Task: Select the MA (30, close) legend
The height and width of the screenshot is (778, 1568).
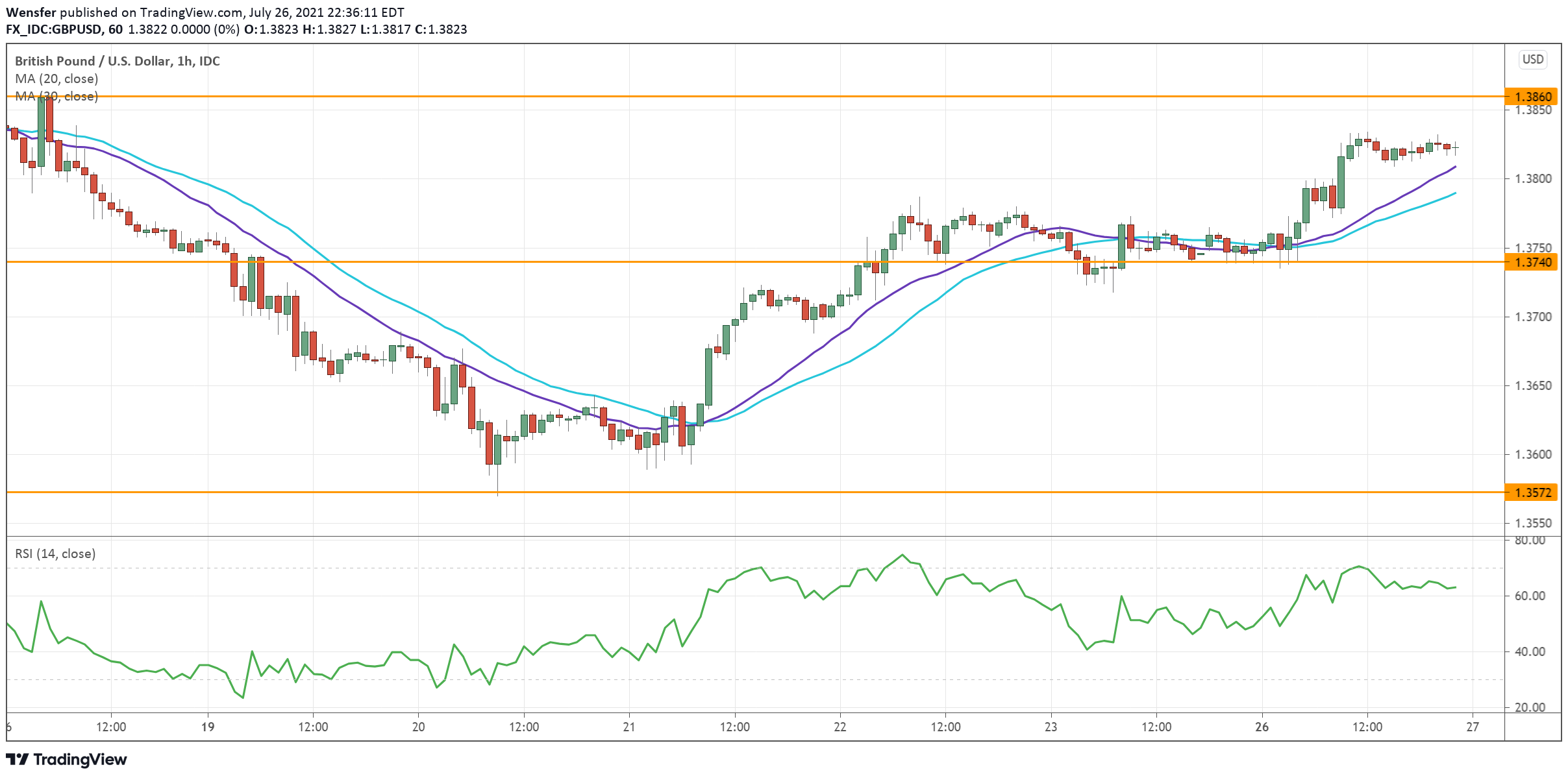Action: [56, 96]
